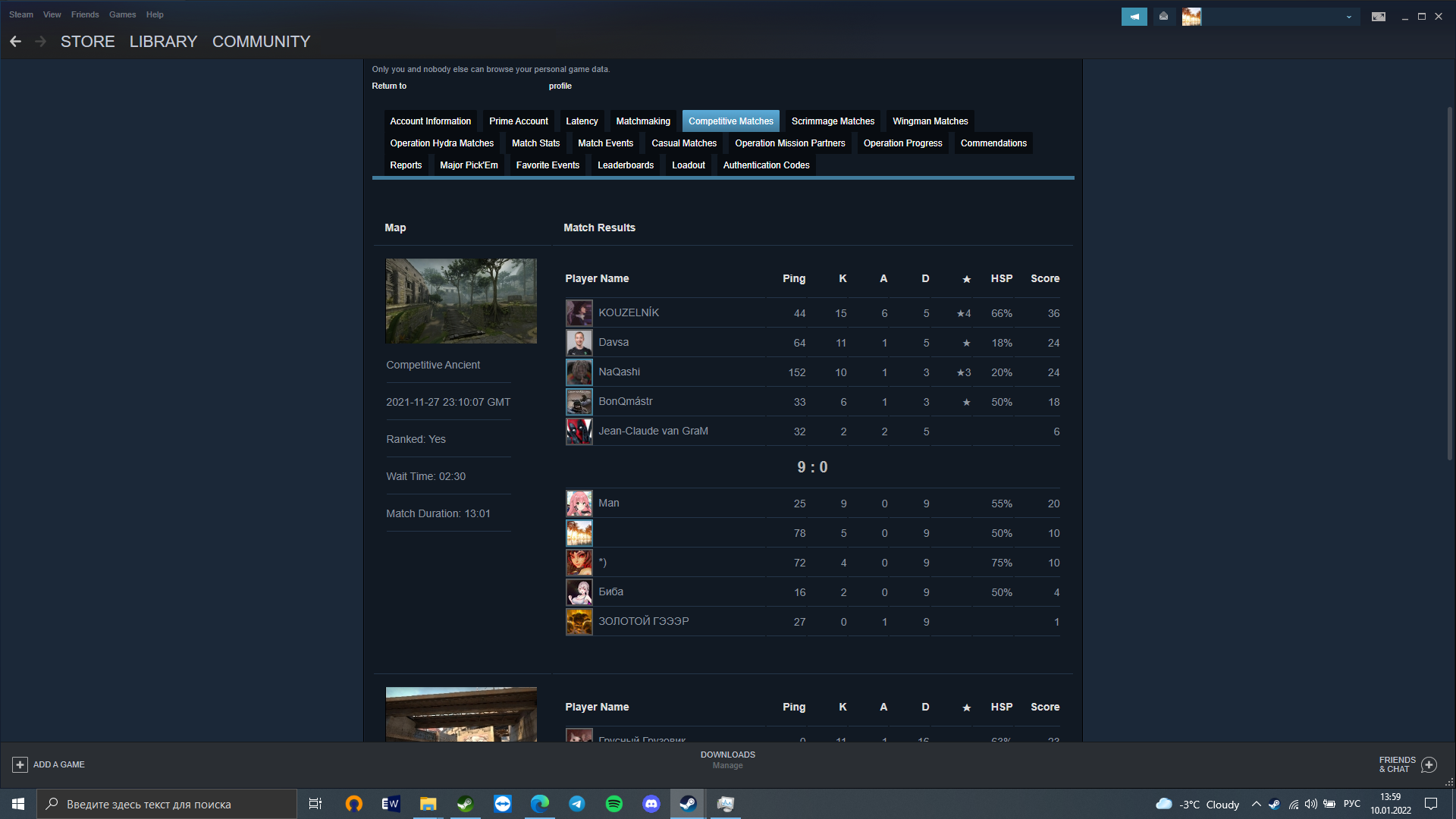Open Spotify from the taskbar
The image size is (1456, 819).
click(613, 804)
